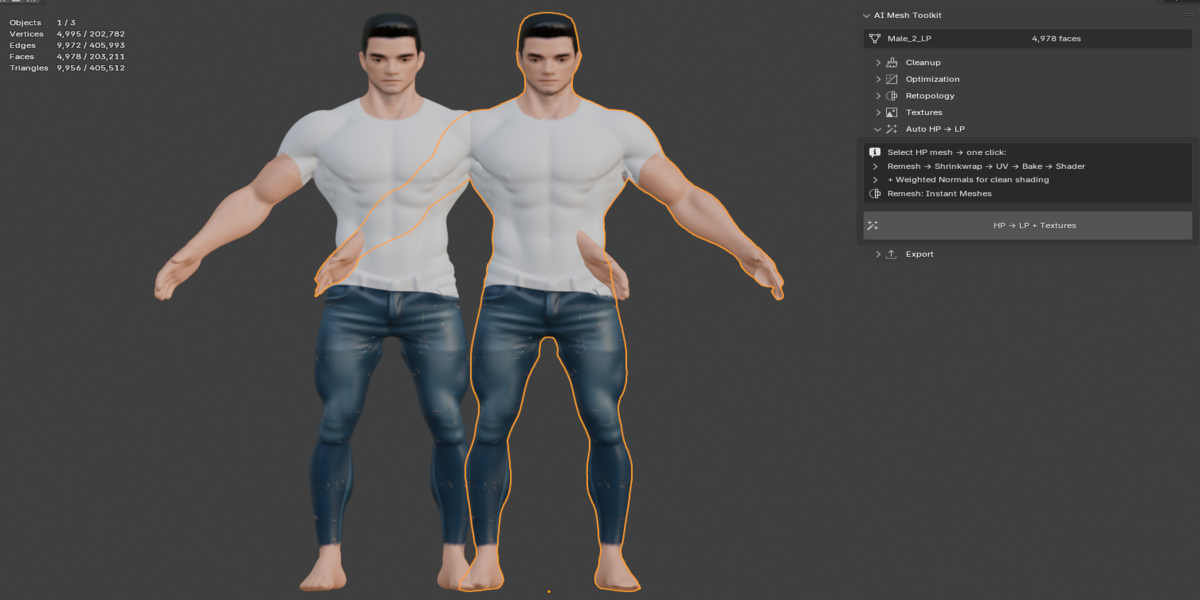Click the Auto HP → LP label

pos(935,129)
